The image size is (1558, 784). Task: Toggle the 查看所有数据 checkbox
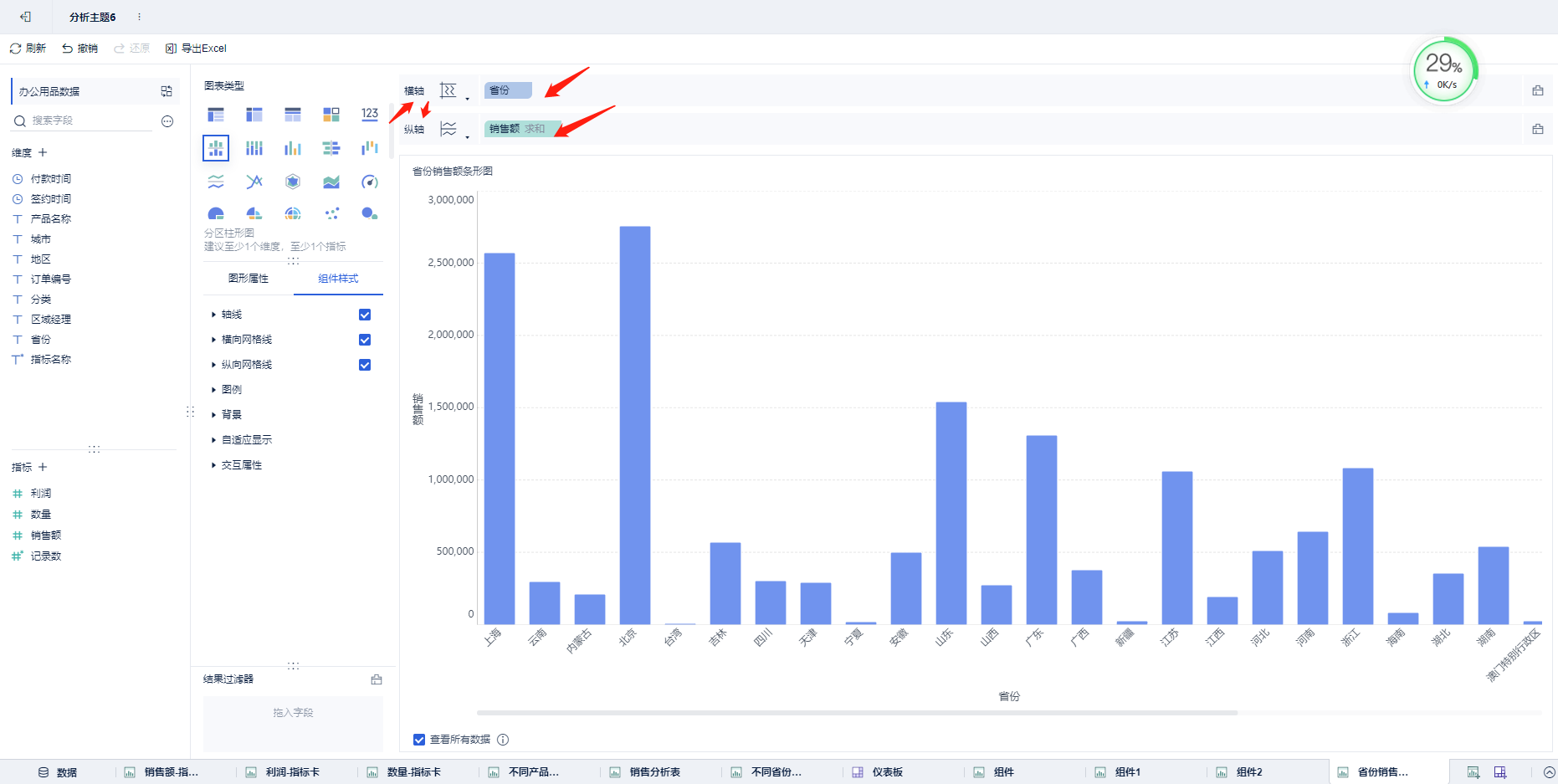(419, 740)
